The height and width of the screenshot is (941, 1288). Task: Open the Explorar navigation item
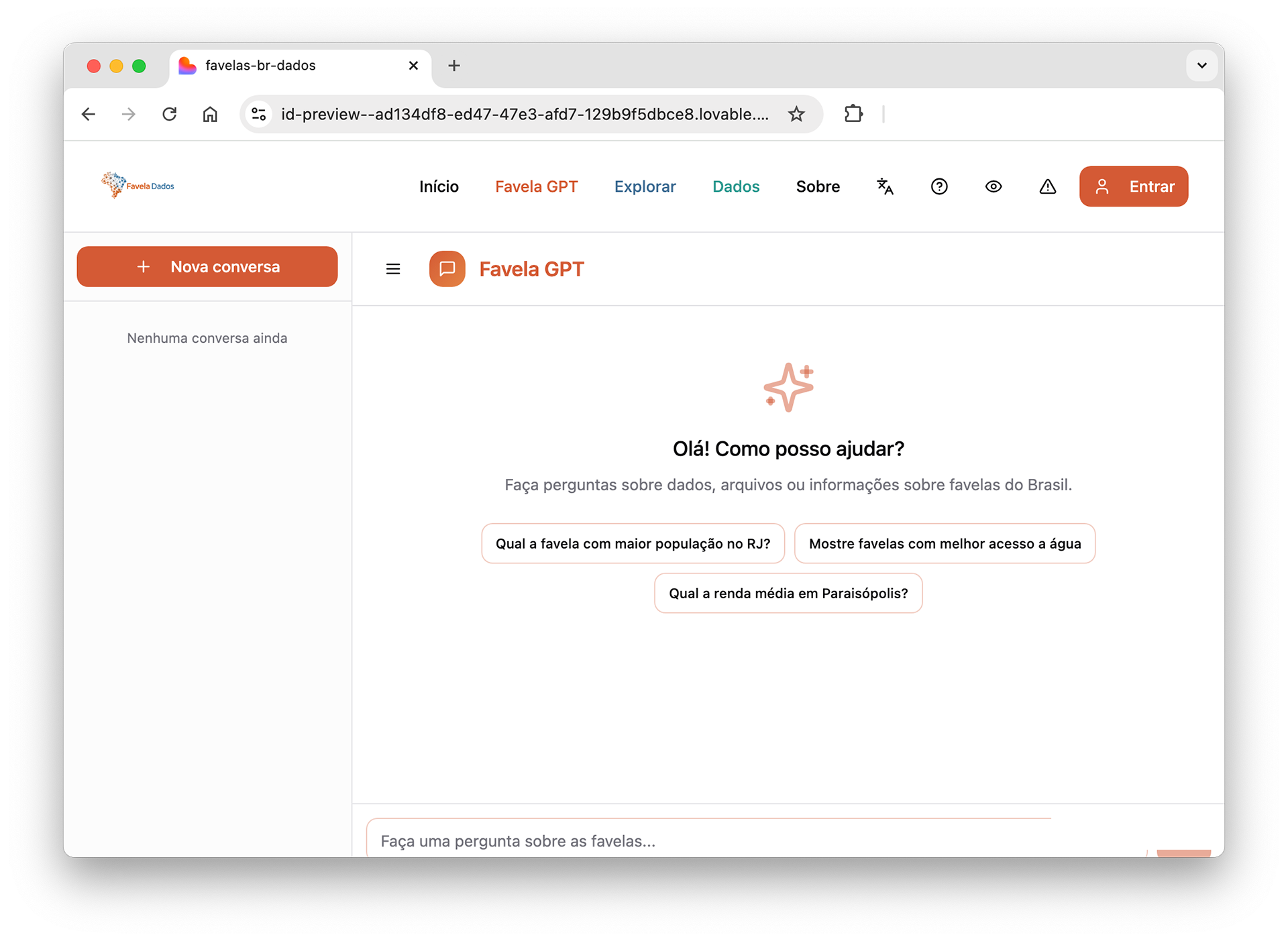(645, 186)
